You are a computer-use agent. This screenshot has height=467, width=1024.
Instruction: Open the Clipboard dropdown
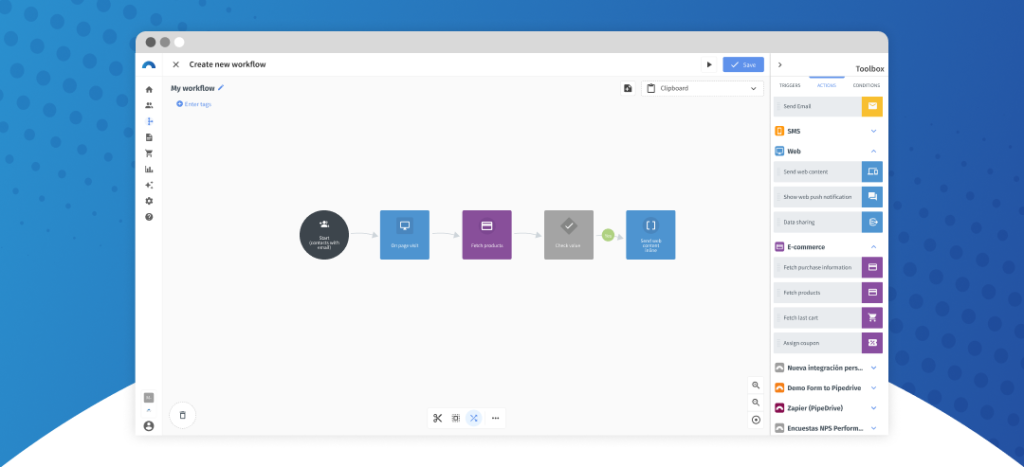coord(702,88)
